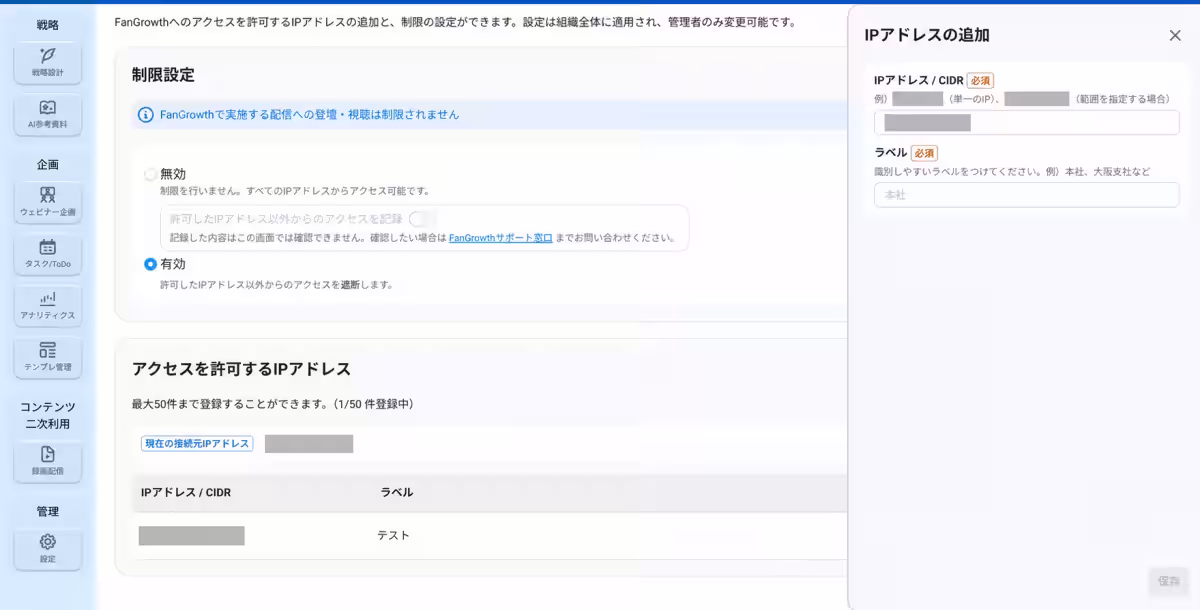This screenshot has width=1200, height=610.
Task: Click the ラベル input field
Action: pos(1027,195)
